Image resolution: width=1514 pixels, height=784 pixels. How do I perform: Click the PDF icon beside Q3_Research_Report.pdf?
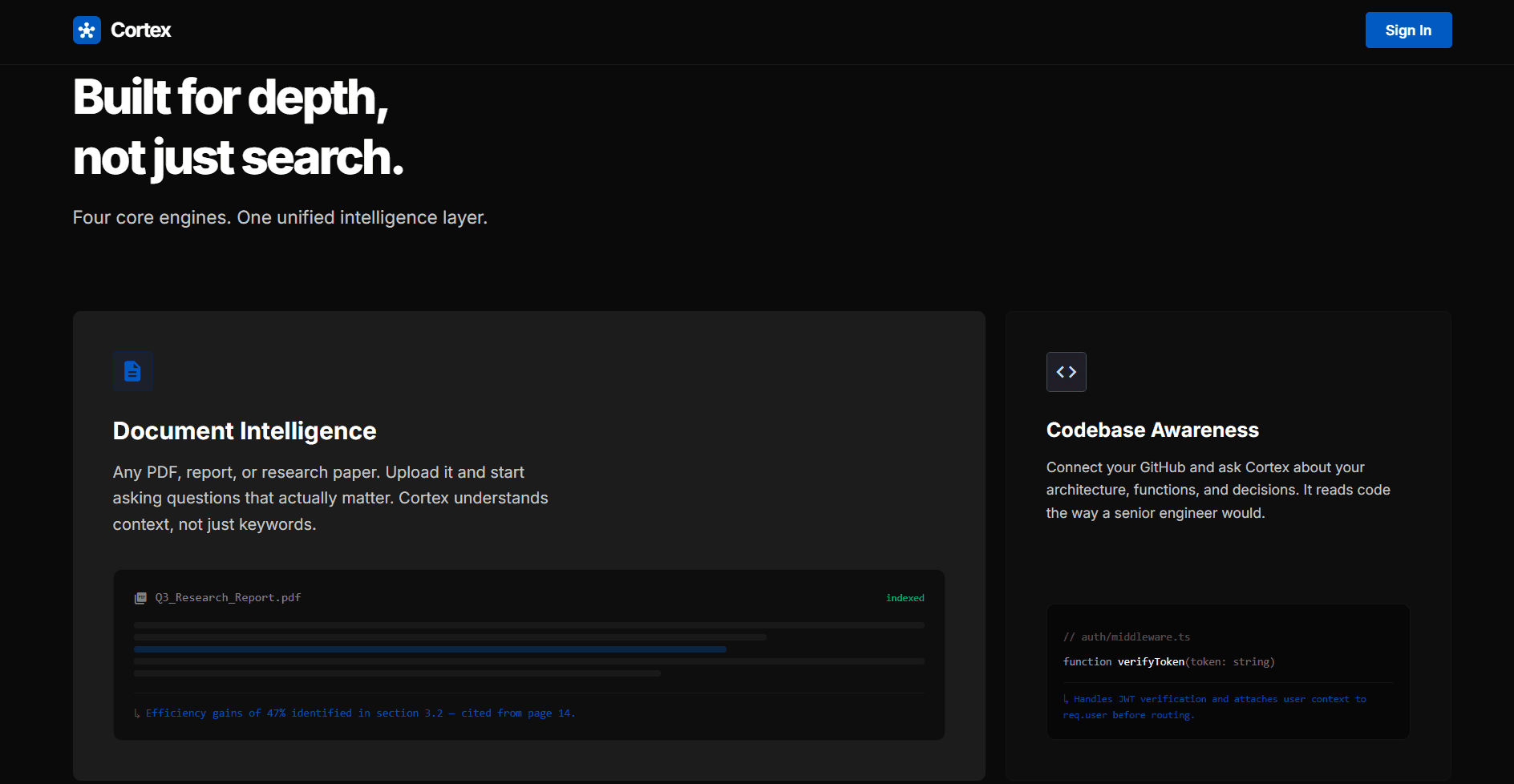pyautogui.click(x=140, y=598)
